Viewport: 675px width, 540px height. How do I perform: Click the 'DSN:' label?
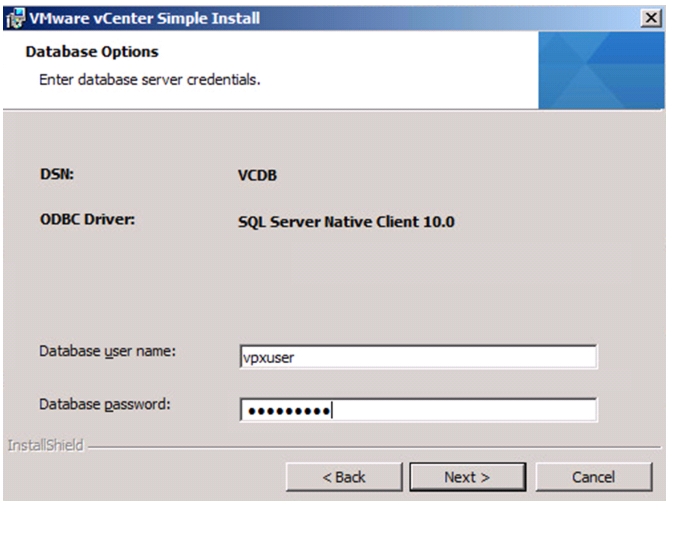pyautogui.click(x=57, y=174)
